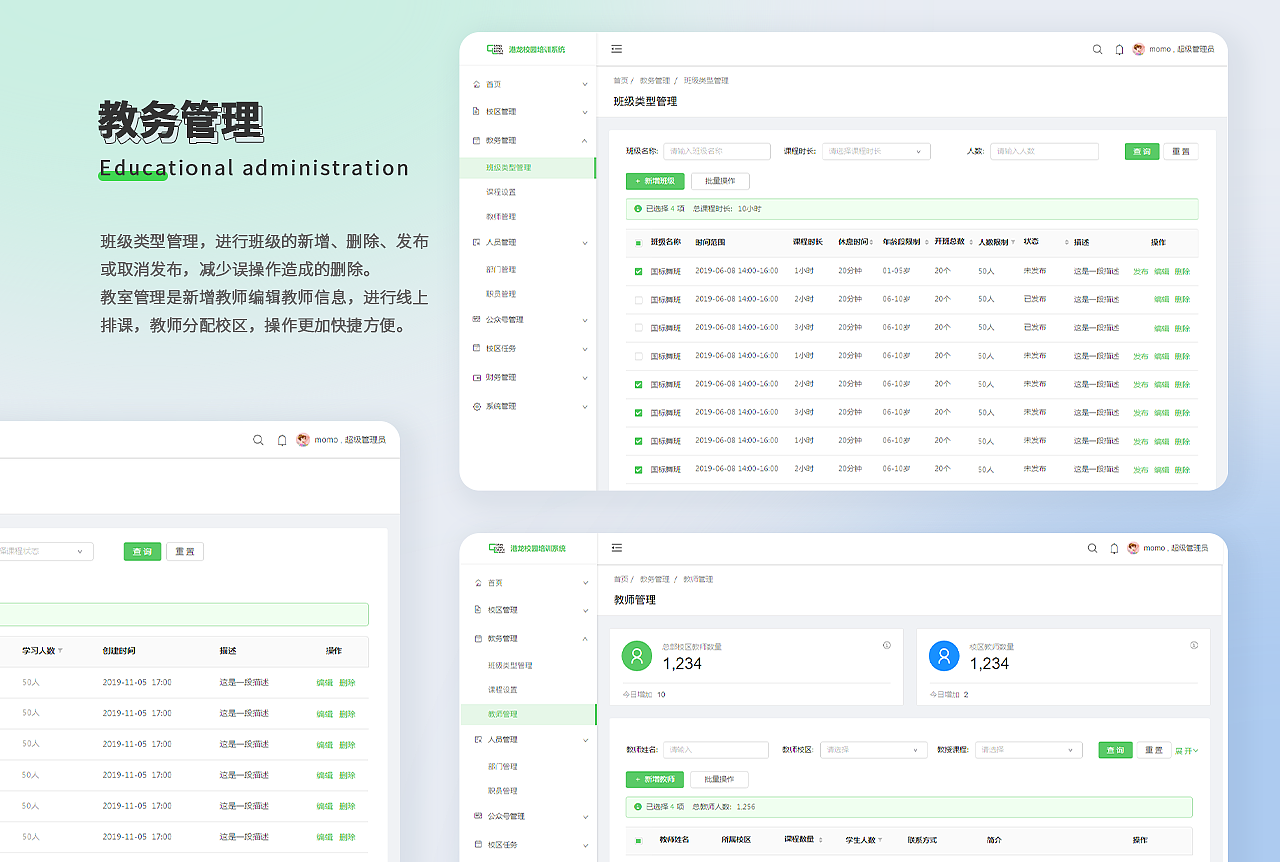Click the blue campus-teacher-count icon
This screenshot has width=1280, height=862.
pos(944,656)
